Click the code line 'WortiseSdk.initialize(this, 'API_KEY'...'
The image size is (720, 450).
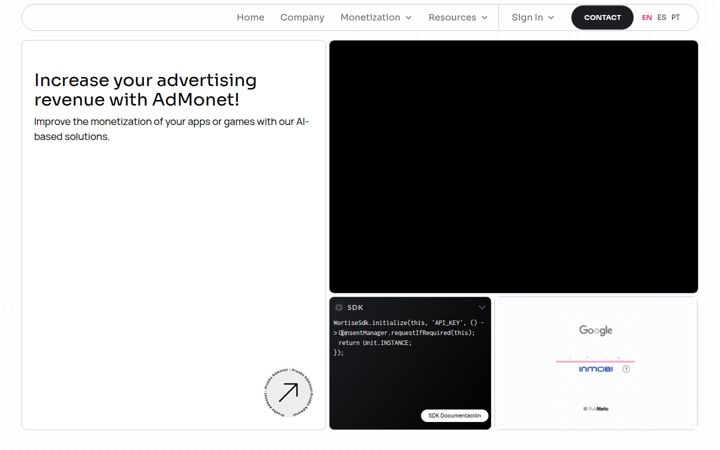coord(409,323)
